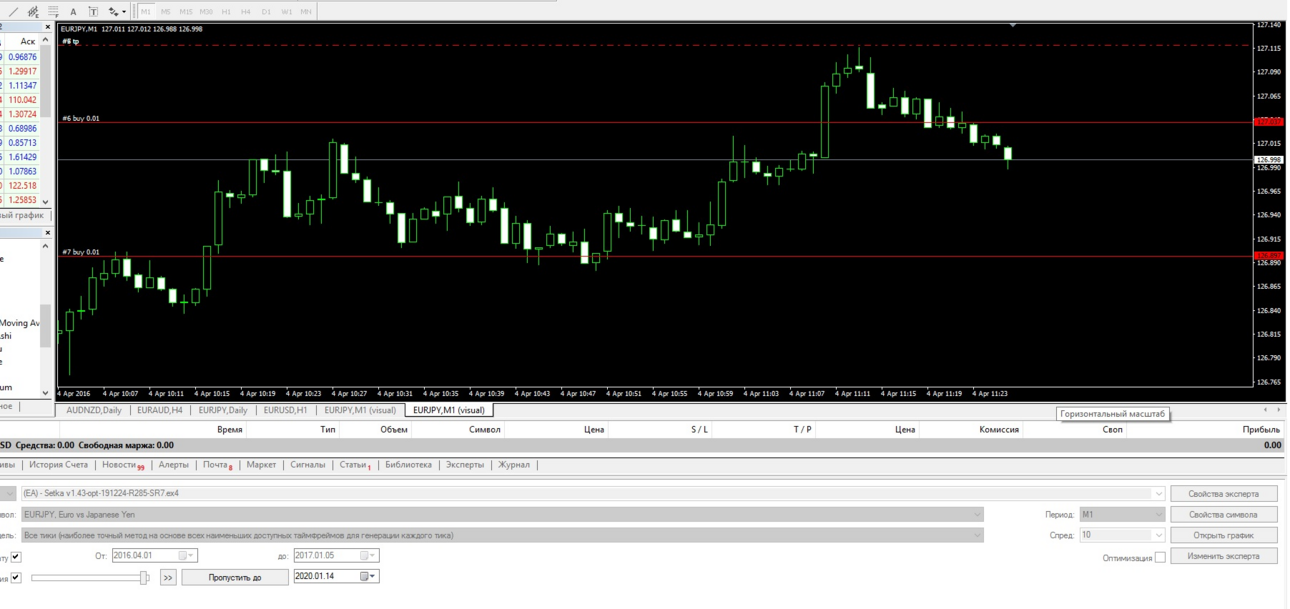The image size is (1290, 609).
Task: Close the Navigator panel
Action: click(46, 232)
